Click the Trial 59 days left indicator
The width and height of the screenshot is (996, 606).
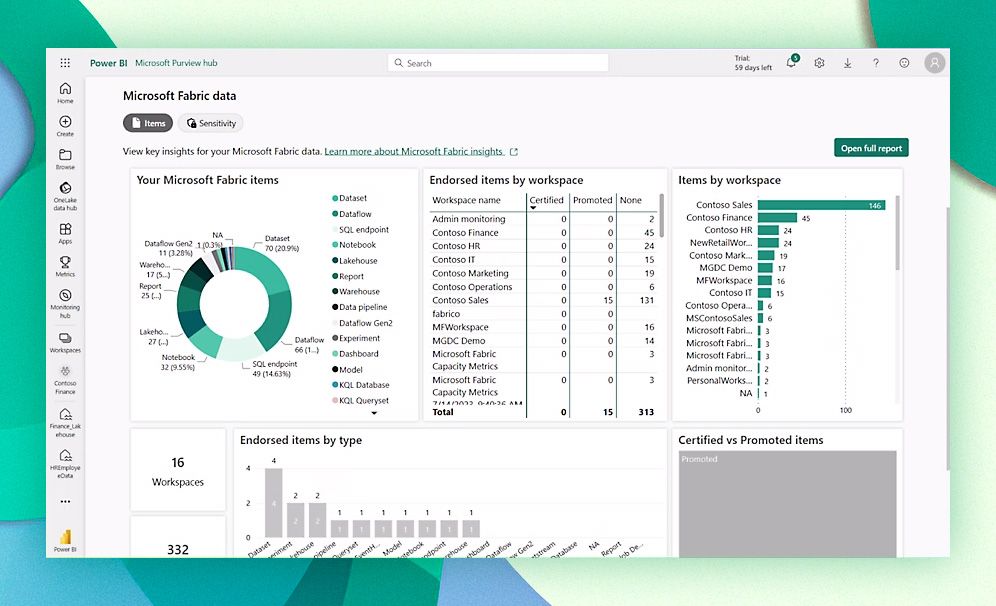click(x=753, y=62)
